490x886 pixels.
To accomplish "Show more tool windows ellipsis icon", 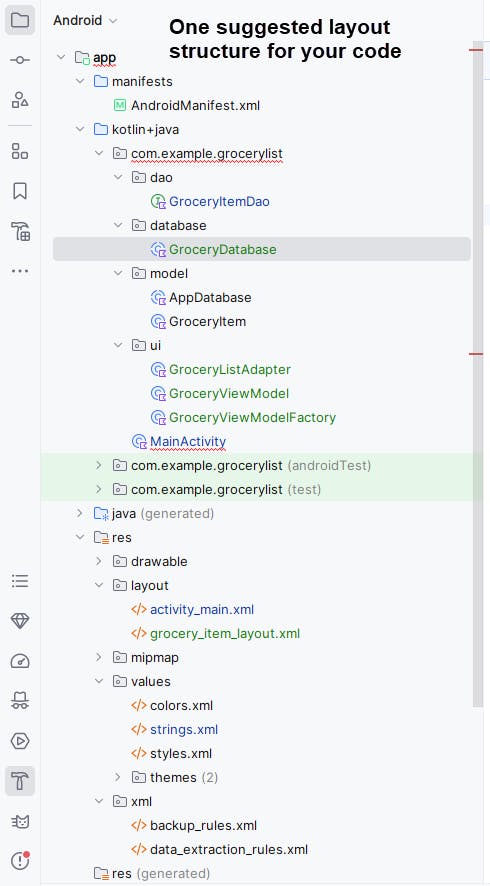I will 20,271.
